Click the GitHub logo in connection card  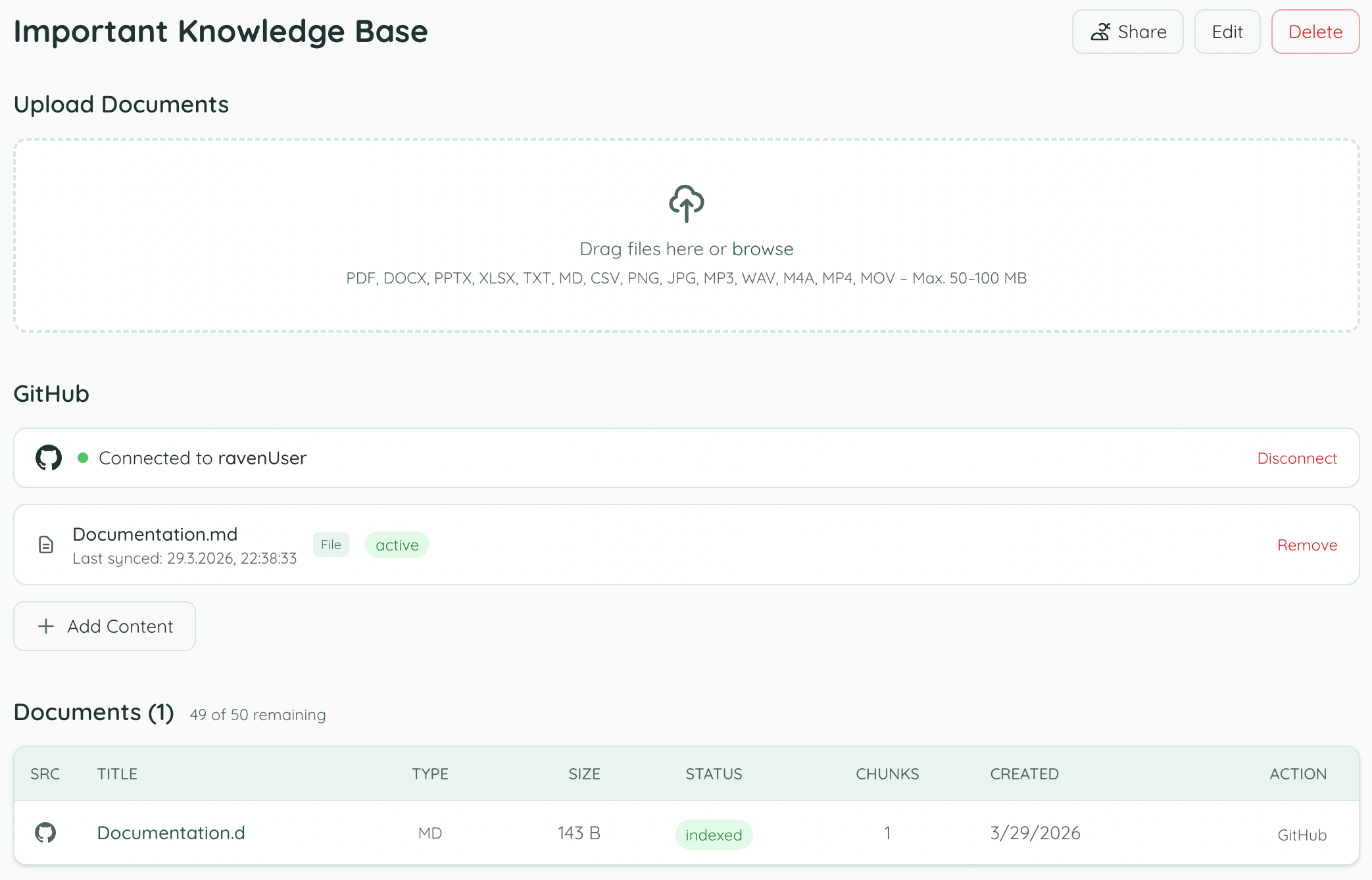49,458
